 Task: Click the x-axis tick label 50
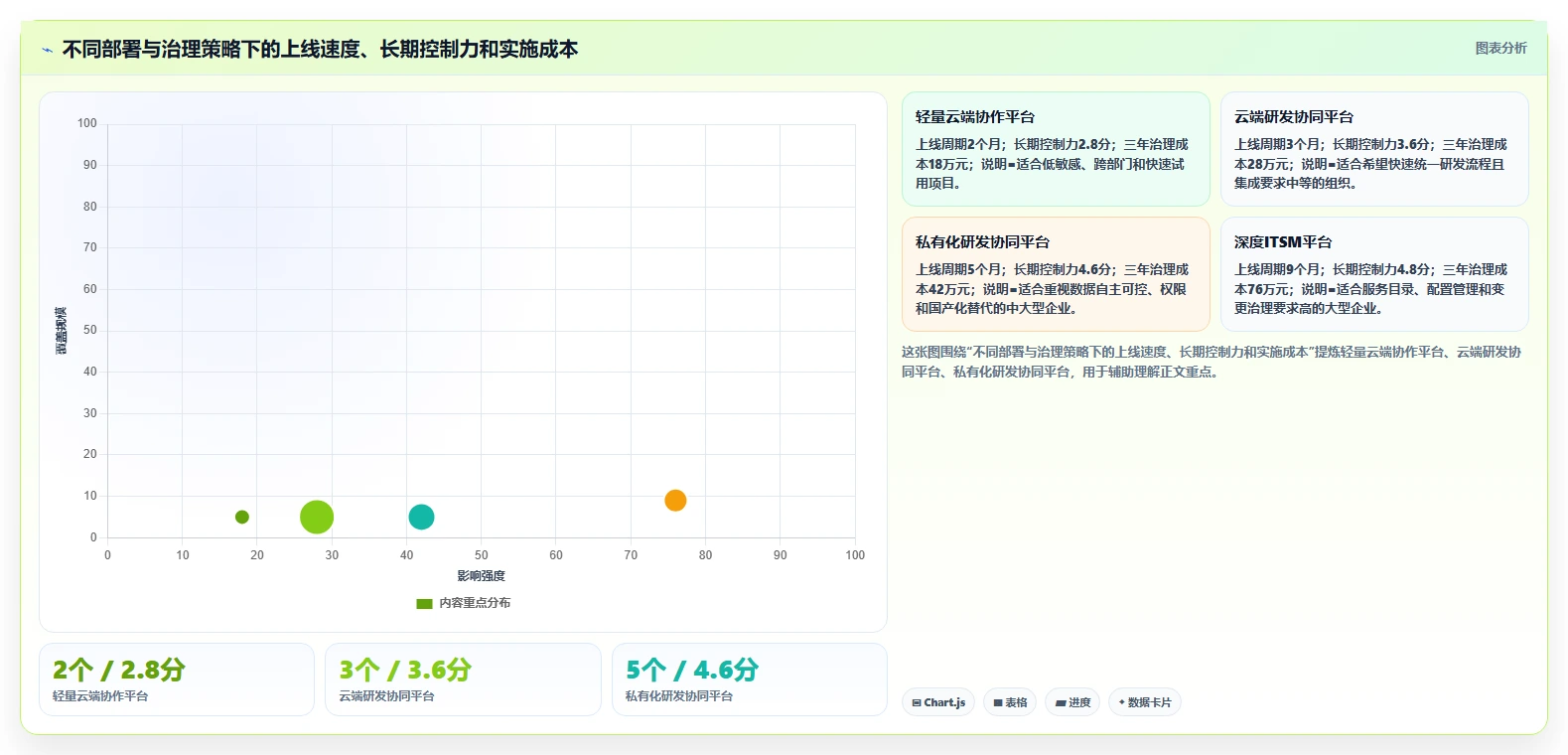tap(482, 555)
